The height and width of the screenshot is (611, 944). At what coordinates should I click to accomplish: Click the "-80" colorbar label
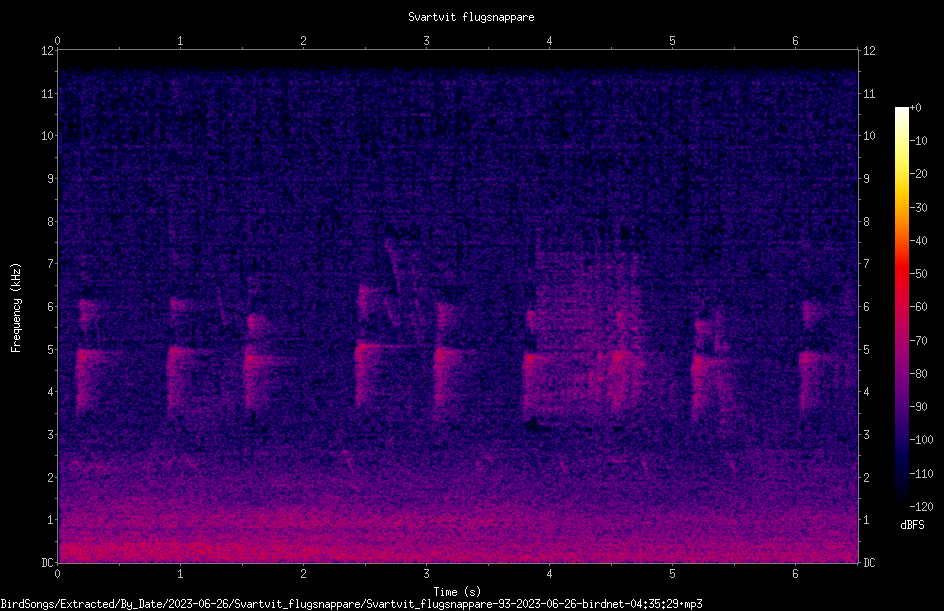coord(918,374)
